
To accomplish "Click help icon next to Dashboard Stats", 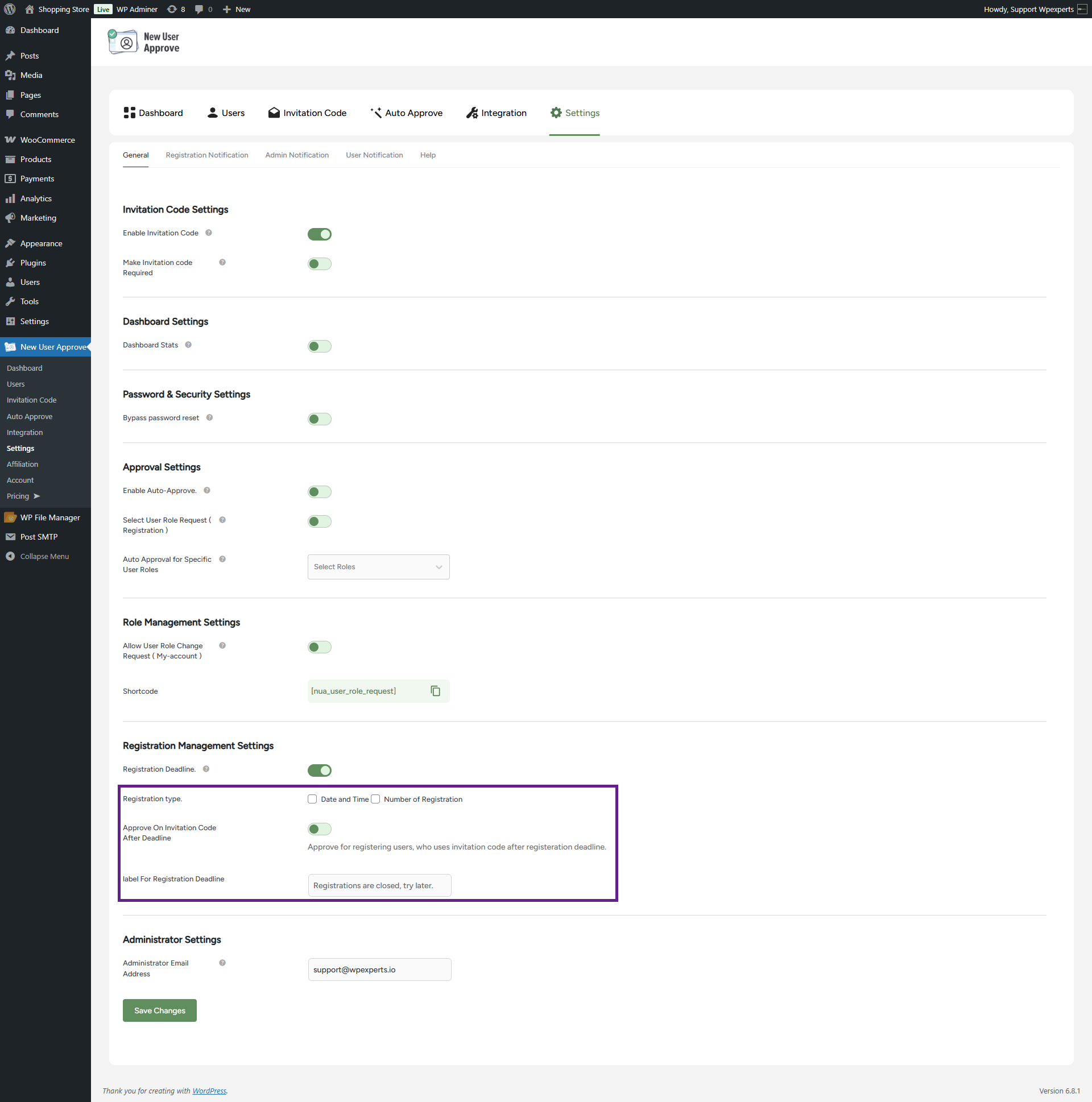I will pyautogui.click(x=188, y=345).
